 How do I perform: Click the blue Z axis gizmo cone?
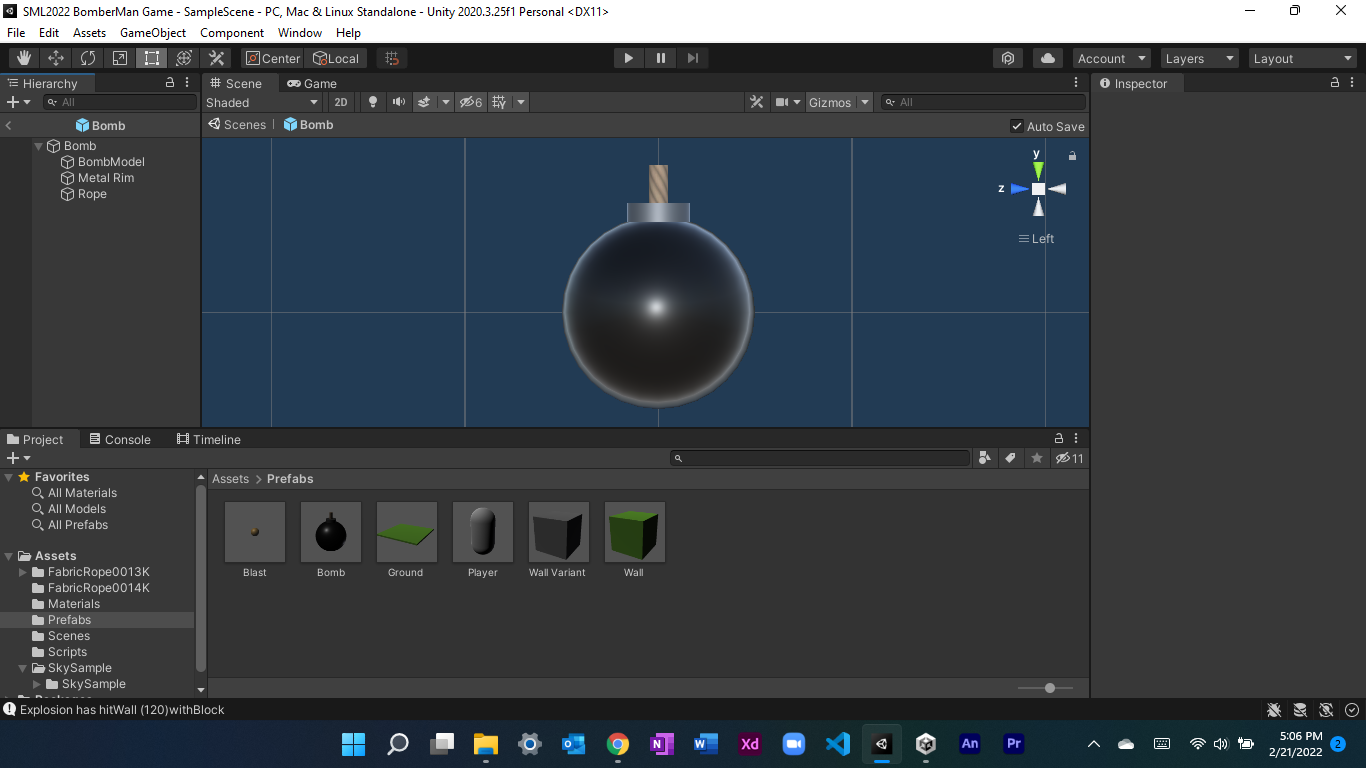(x=1019, y=188)
